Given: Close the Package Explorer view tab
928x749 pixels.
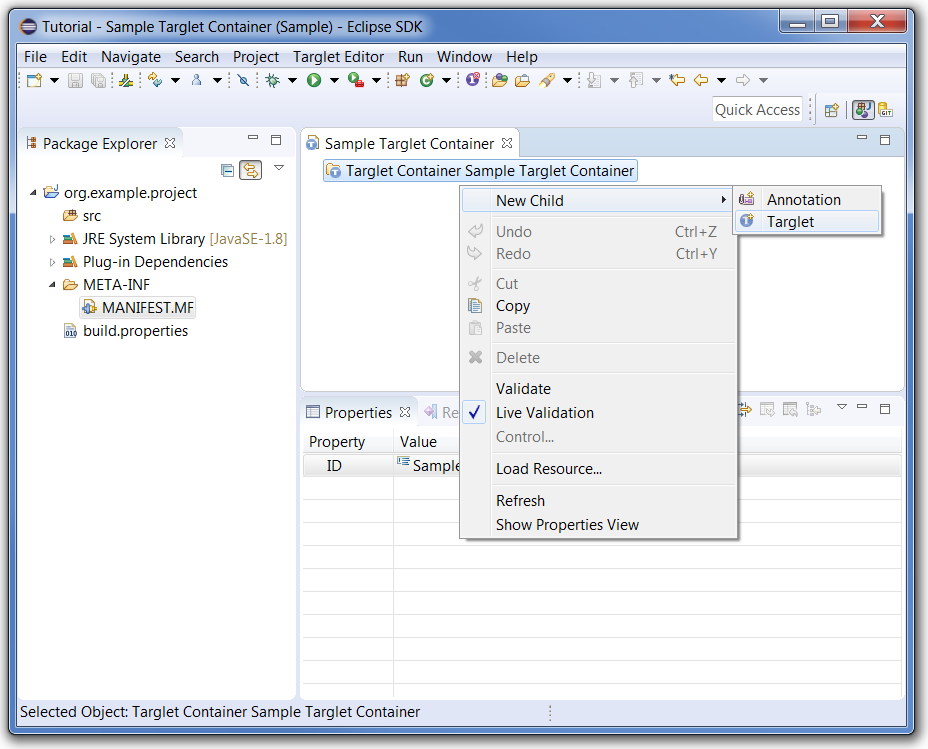Looking at the screenshot, I should (x=170, y=143).
